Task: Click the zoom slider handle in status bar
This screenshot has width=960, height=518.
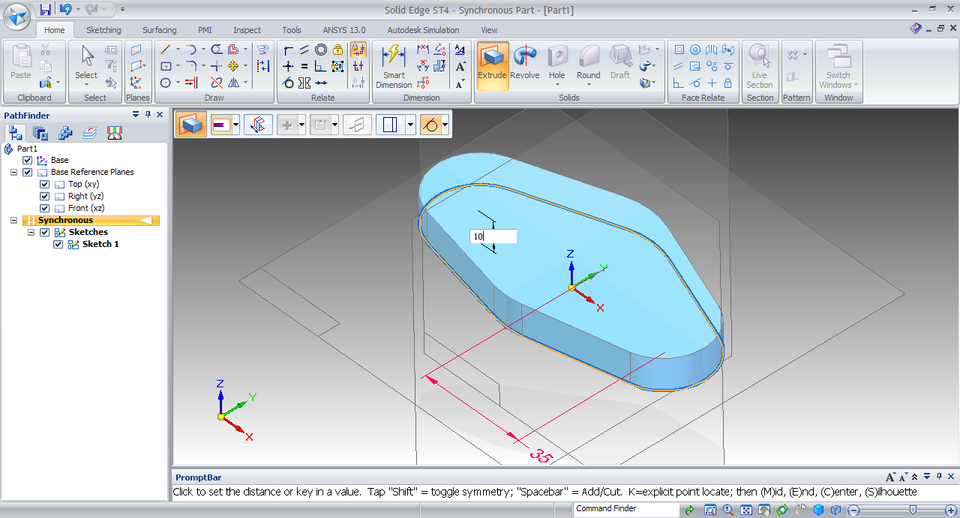Action: (x=913, y=509)
